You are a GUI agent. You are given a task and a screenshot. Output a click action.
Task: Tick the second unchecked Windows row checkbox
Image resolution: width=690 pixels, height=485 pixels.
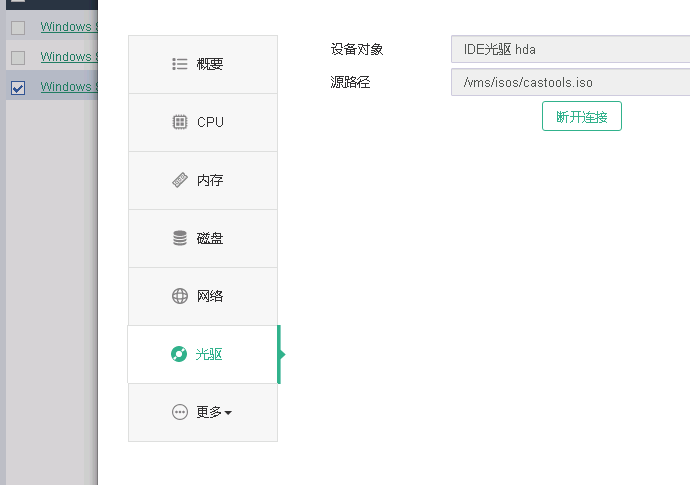(x=18, y=58)
